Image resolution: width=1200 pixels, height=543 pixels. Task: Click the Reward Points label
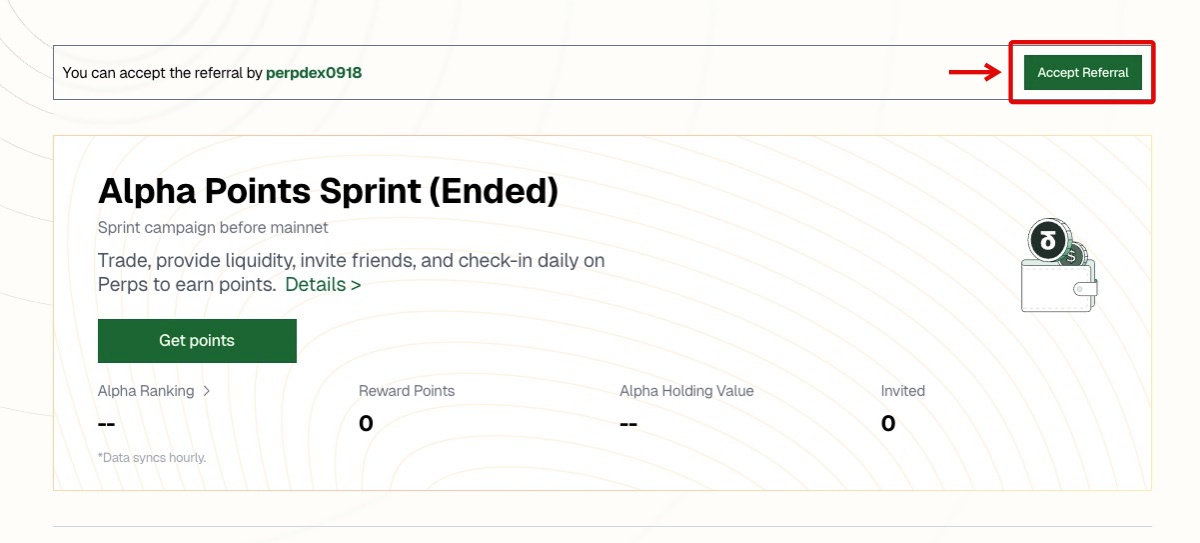pos(406,391)
